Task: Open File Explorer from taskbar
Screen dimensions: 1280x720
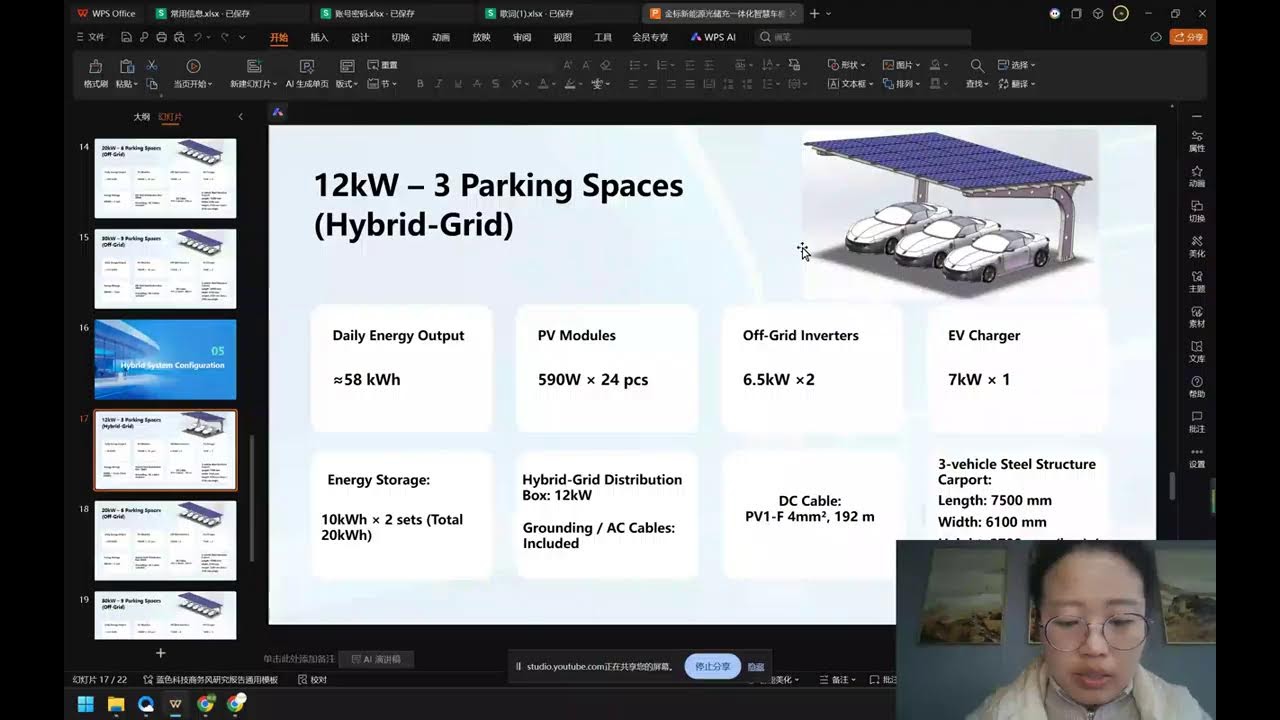Action: (x=115, y=704)
